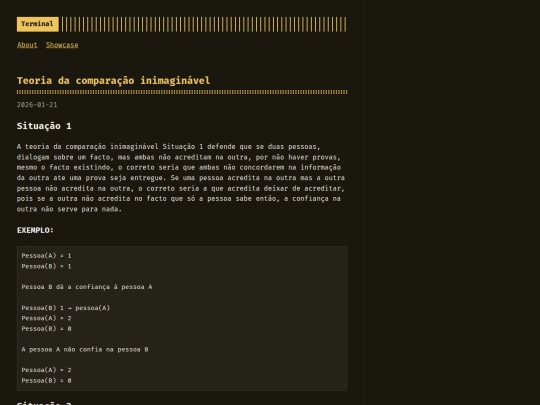Viewport: 540px width, 405px height.
Task: Click the 'EXEMPLO:' label
Action: [x=35, y=230]
